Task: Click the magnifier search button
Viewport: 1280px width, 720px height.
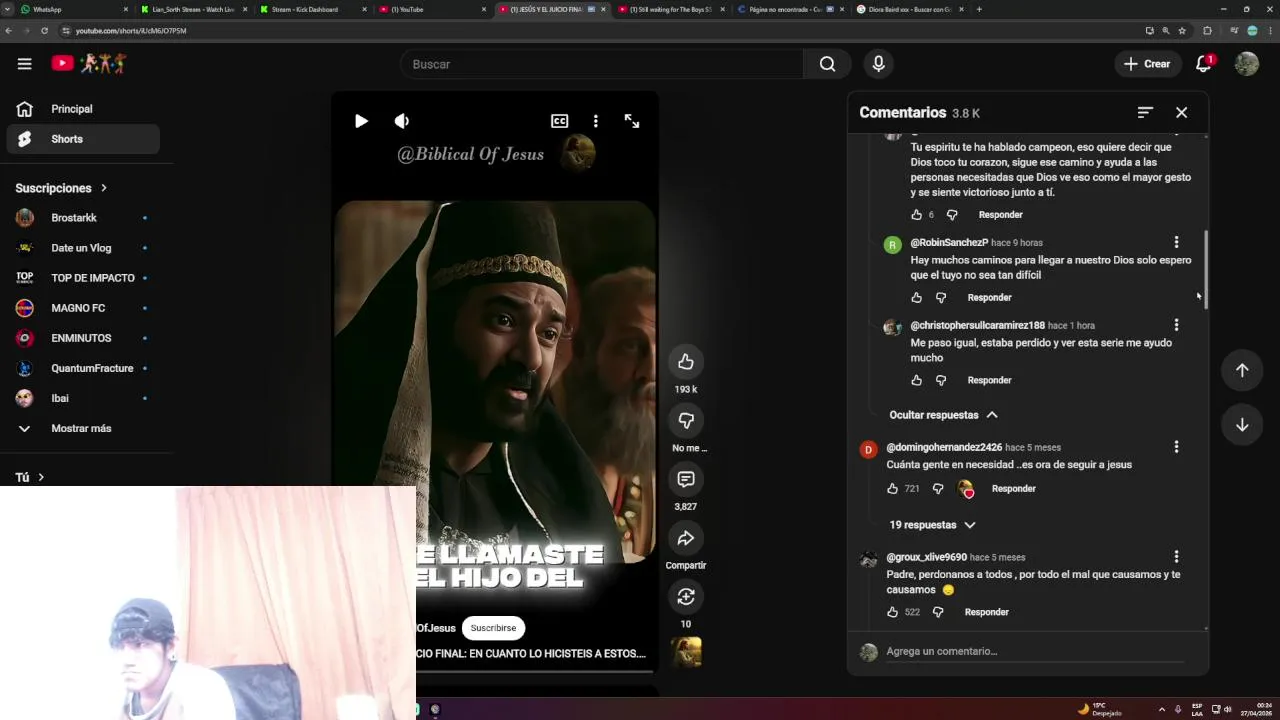Action: click(827, 64)
